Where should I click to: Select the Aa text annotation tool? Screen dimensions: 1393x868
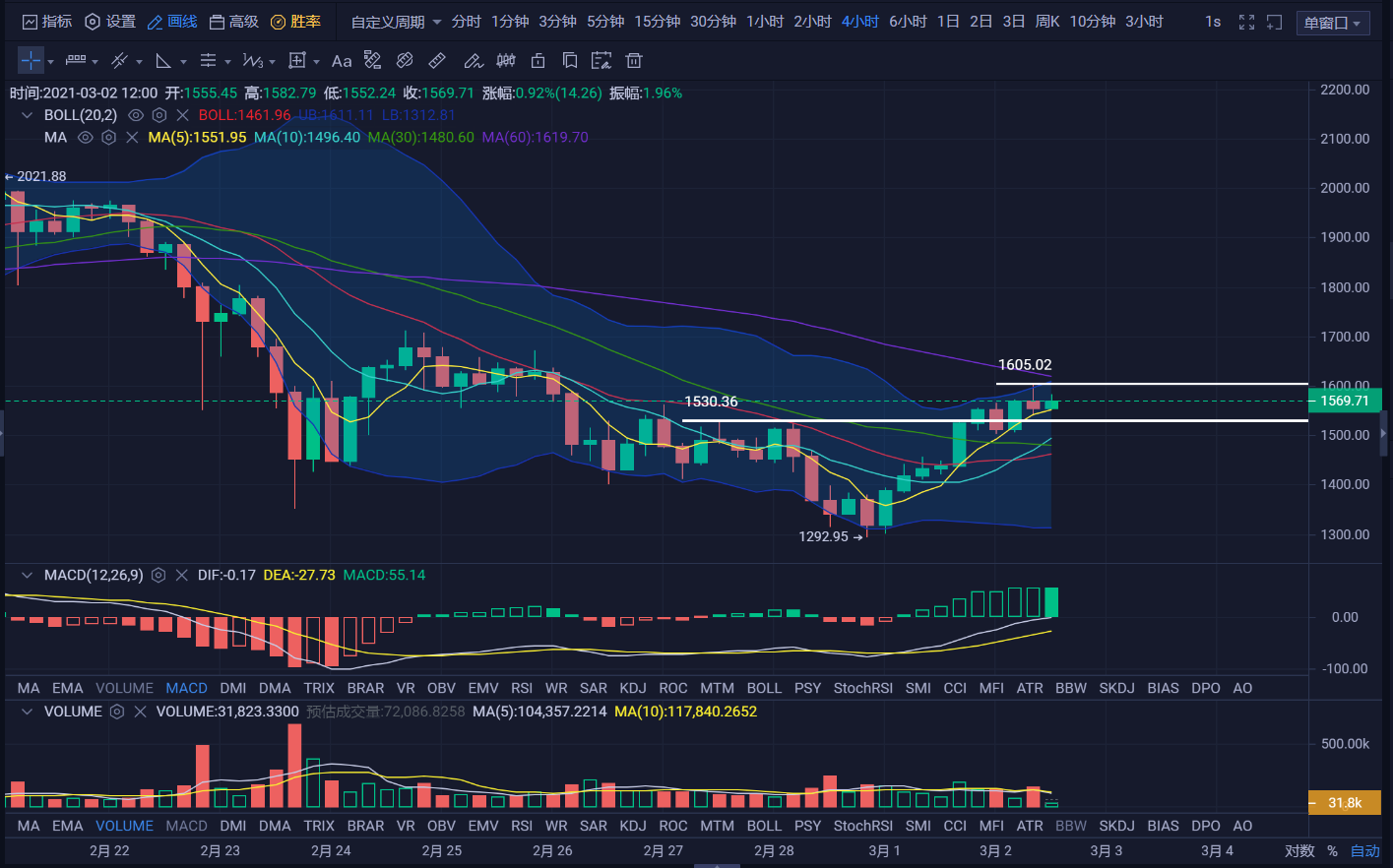342,61
